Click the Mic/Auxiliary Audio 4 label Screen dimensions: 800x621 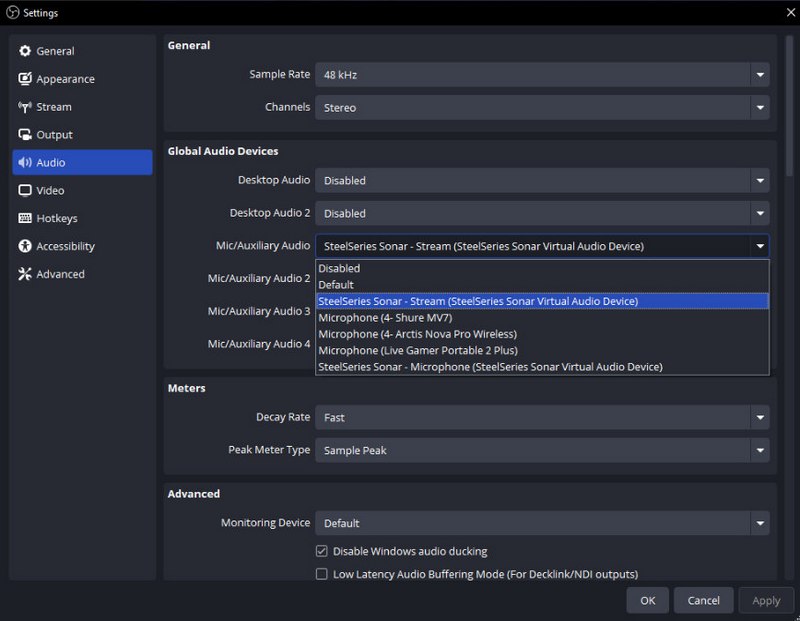(x=259, y=344)
